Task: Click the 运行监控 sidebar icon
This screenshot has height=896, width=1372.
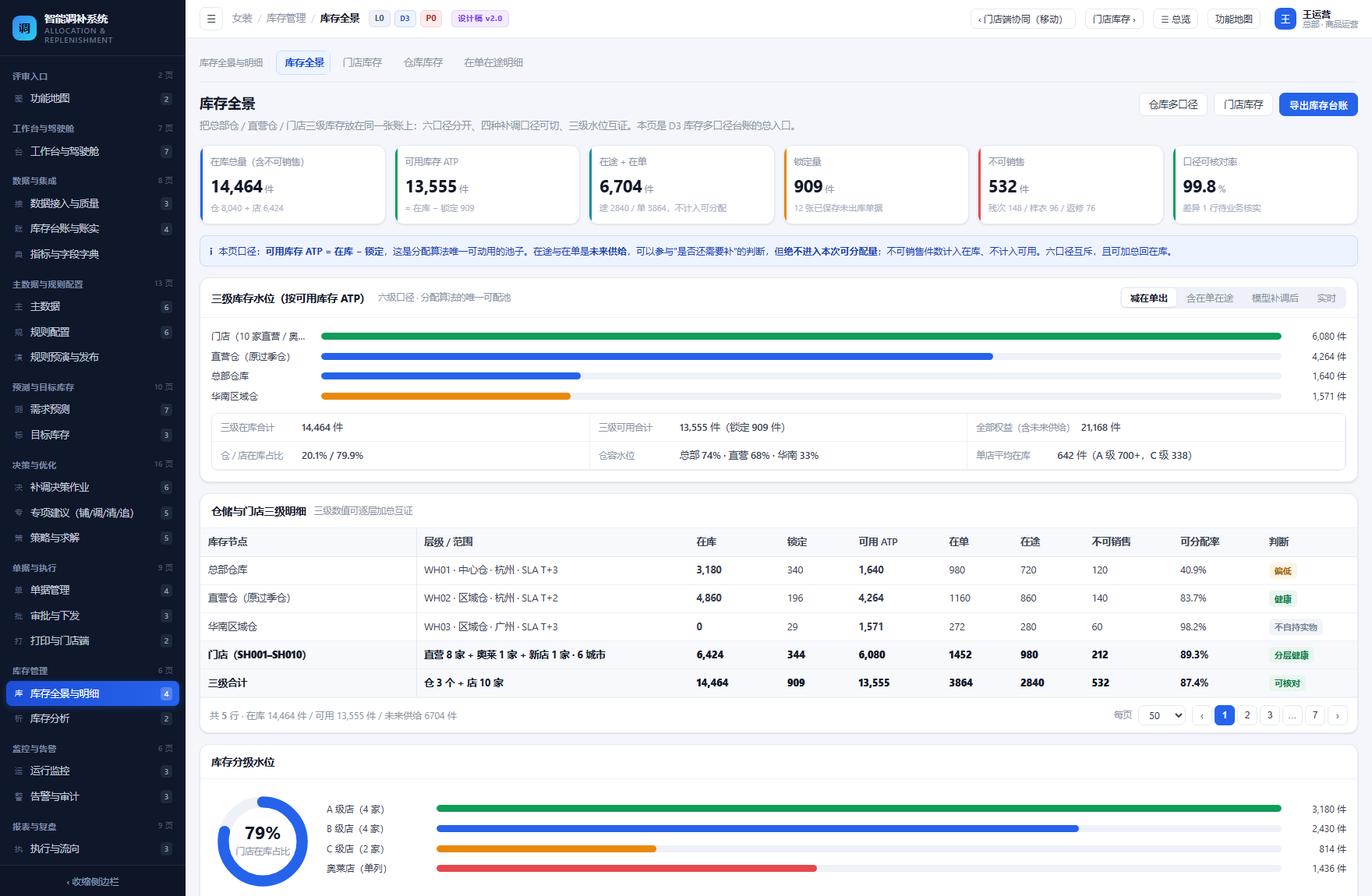Action: (19, 771)
